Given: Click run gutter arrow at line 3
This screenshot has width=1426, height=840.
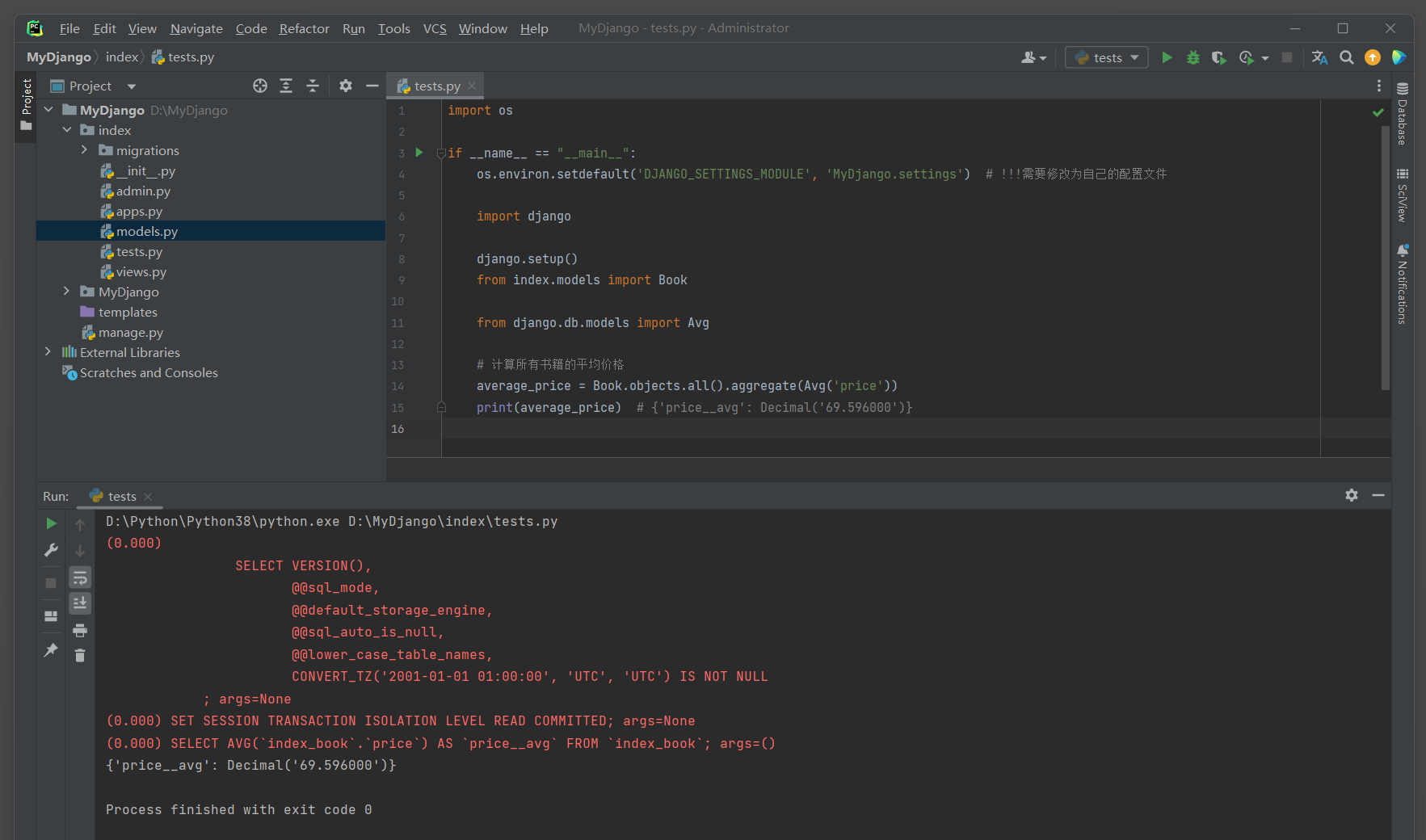Looking at the screenshot, I should (x=419, y=152).
